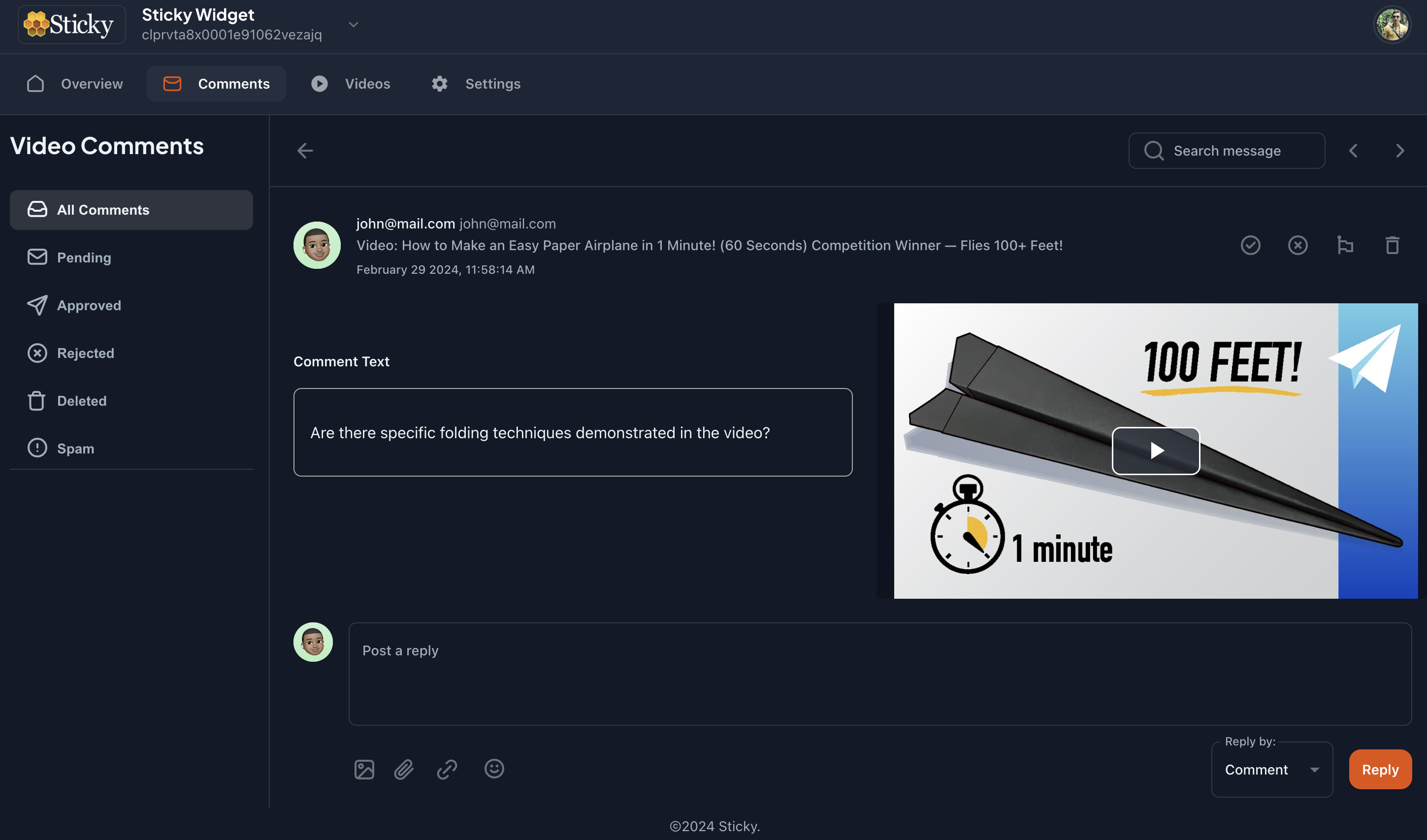Insert a link using chain icon
1427x840 pixels.
click(447, 769)
